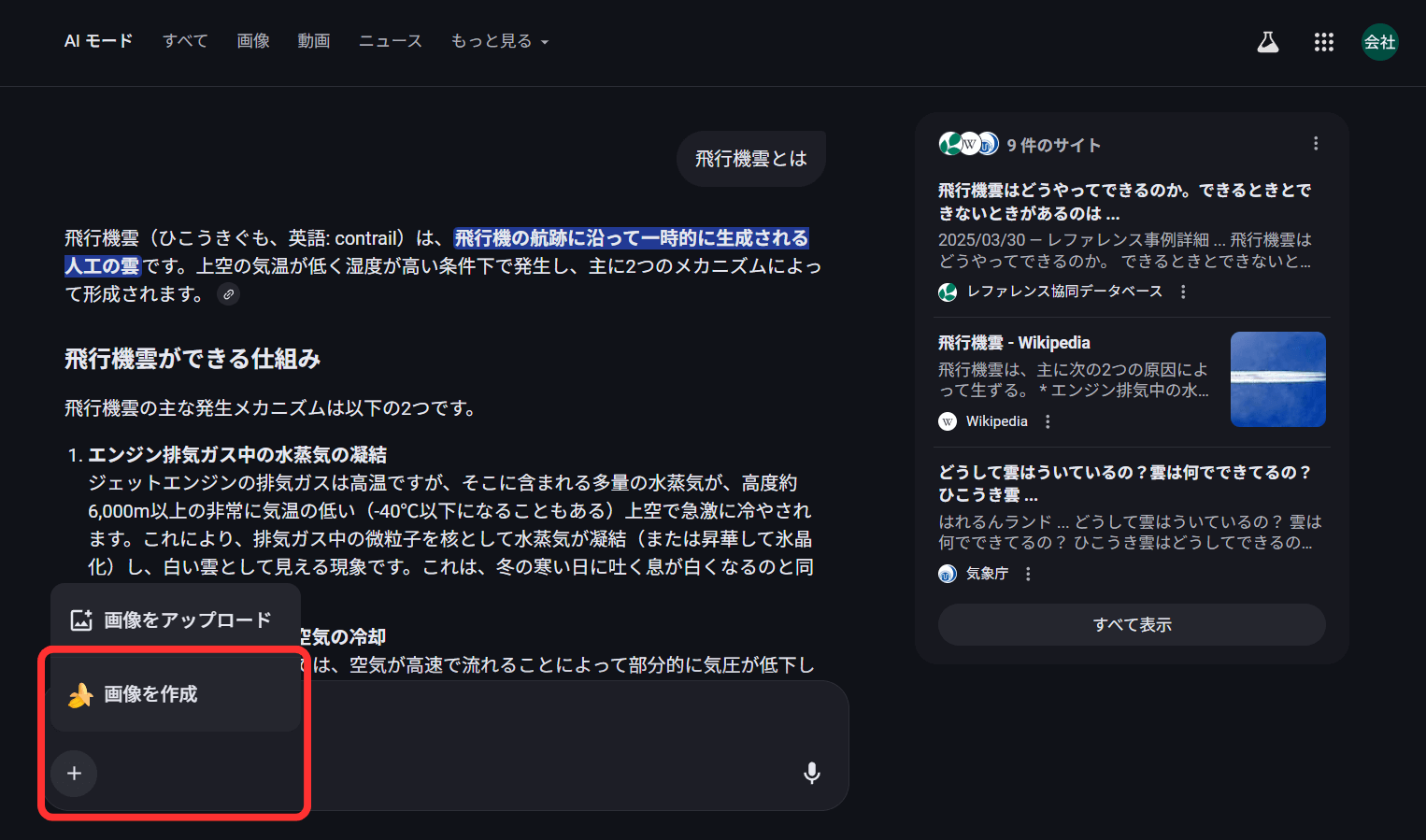Click the 飛行機雲とは query bubble

pyautogui.click(x=750, y=159)
